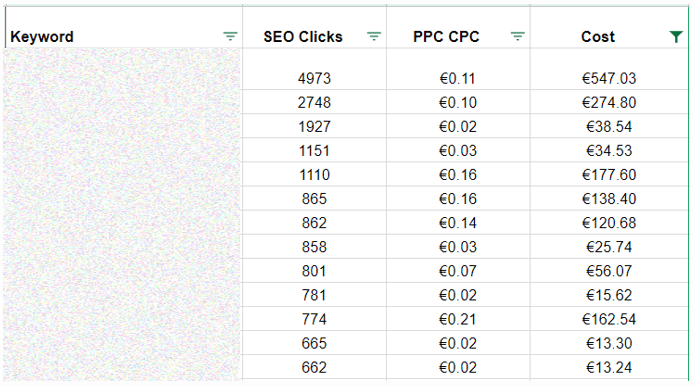Screen dimensions: 695x386
Task: Select the €13.24 cost cell
Action: coord(609,367)
